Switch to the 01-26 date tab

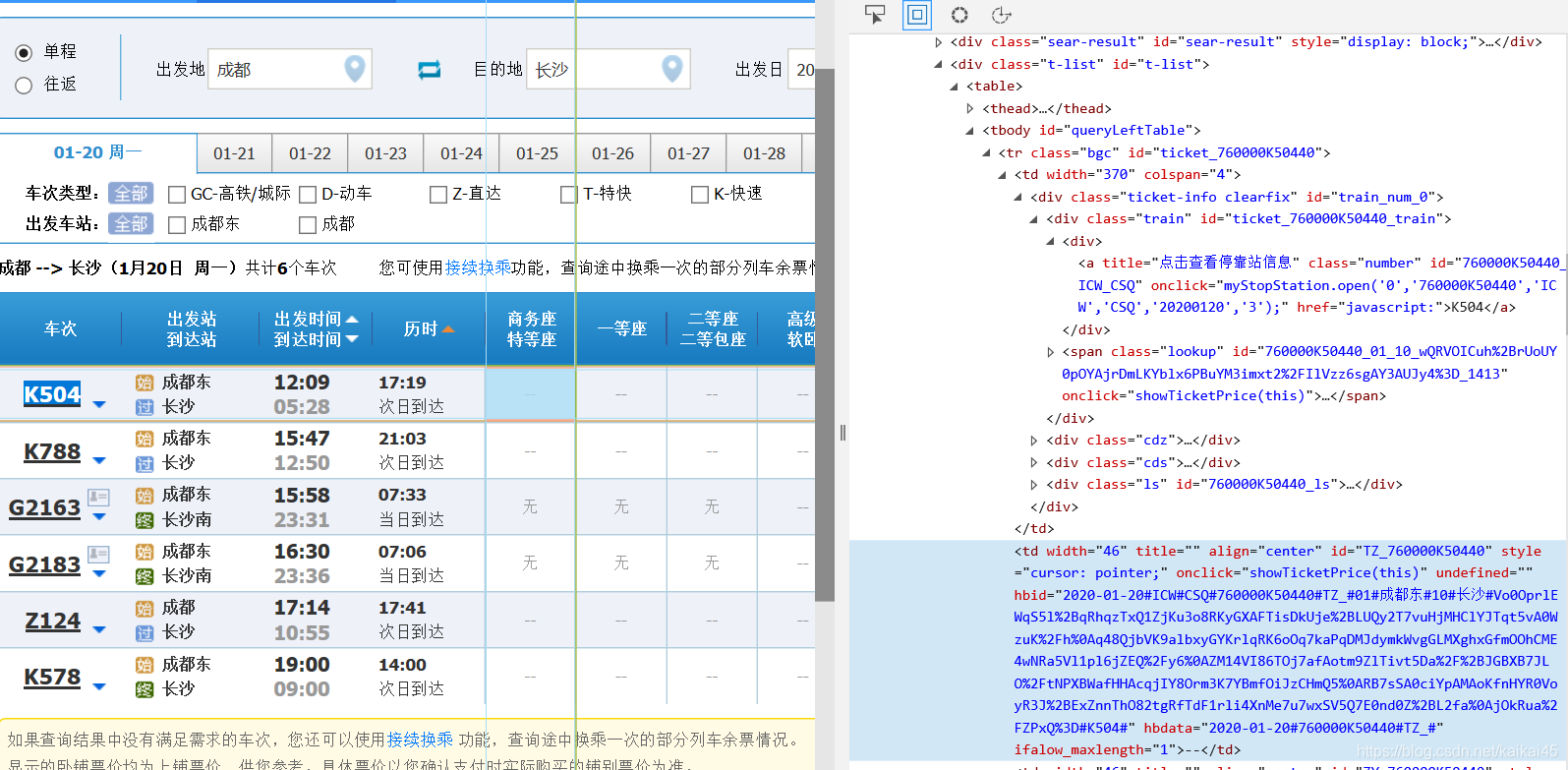pyautogui.click(x=612, y=154)
